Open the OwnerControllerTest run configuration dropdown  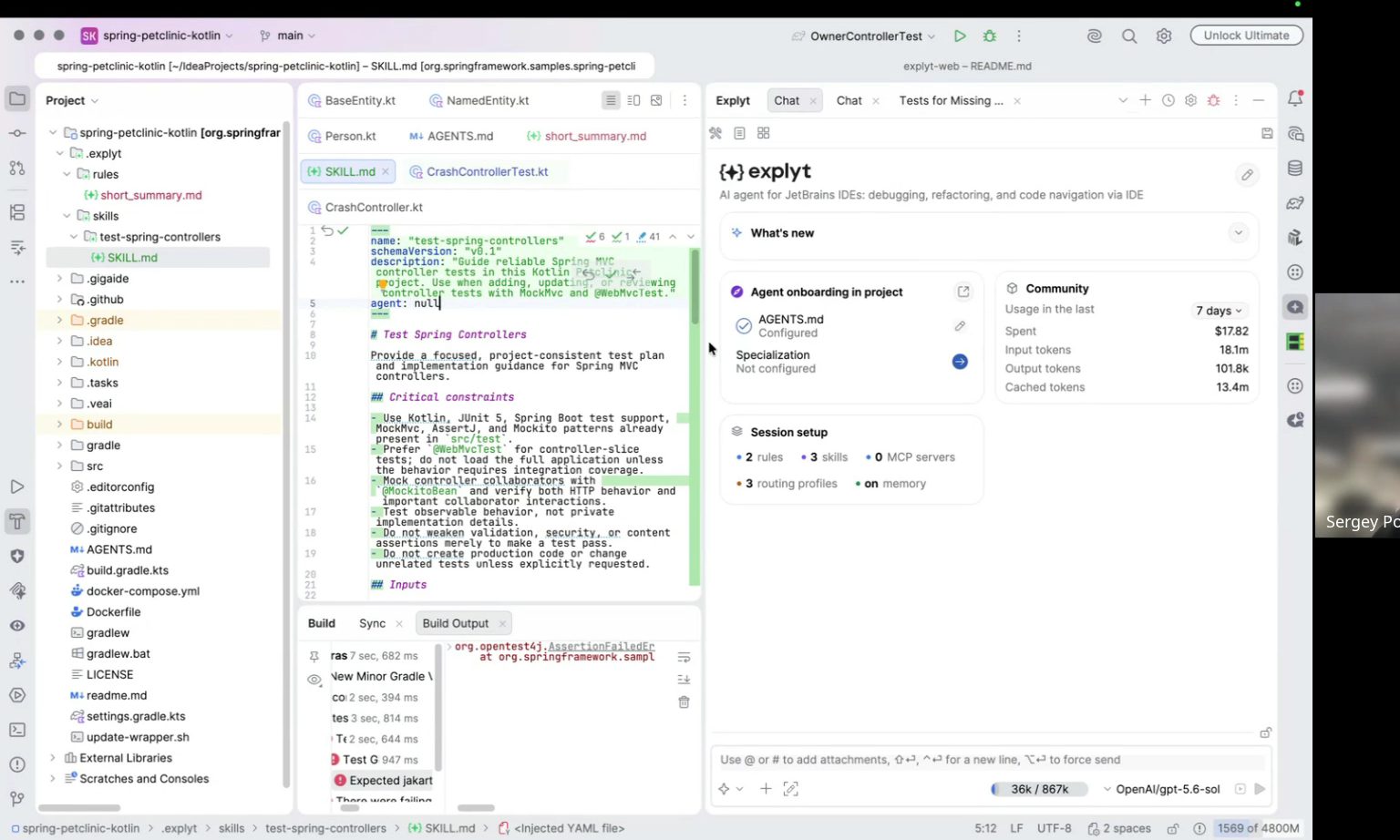[864, 36]
